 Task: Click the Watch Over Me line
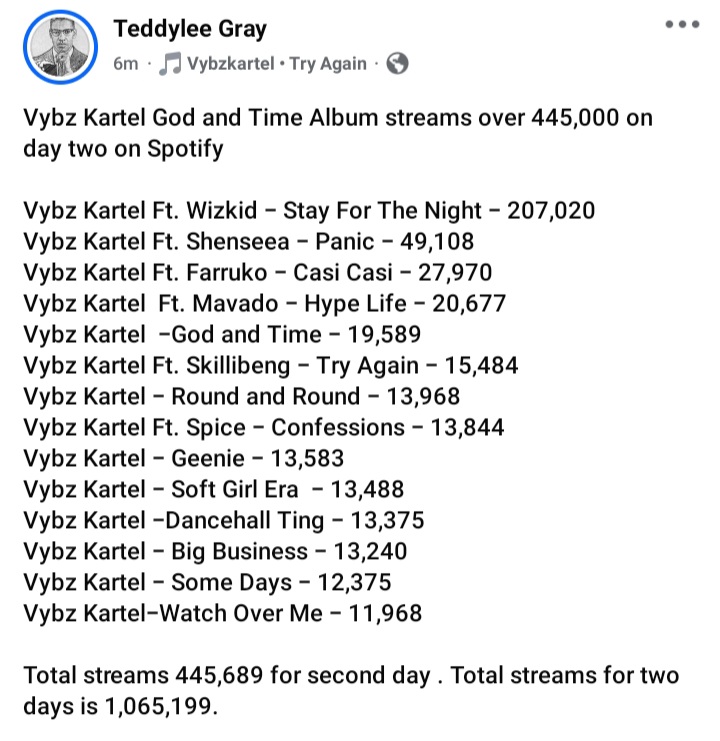pyautogui.click(x=223, y=613)
